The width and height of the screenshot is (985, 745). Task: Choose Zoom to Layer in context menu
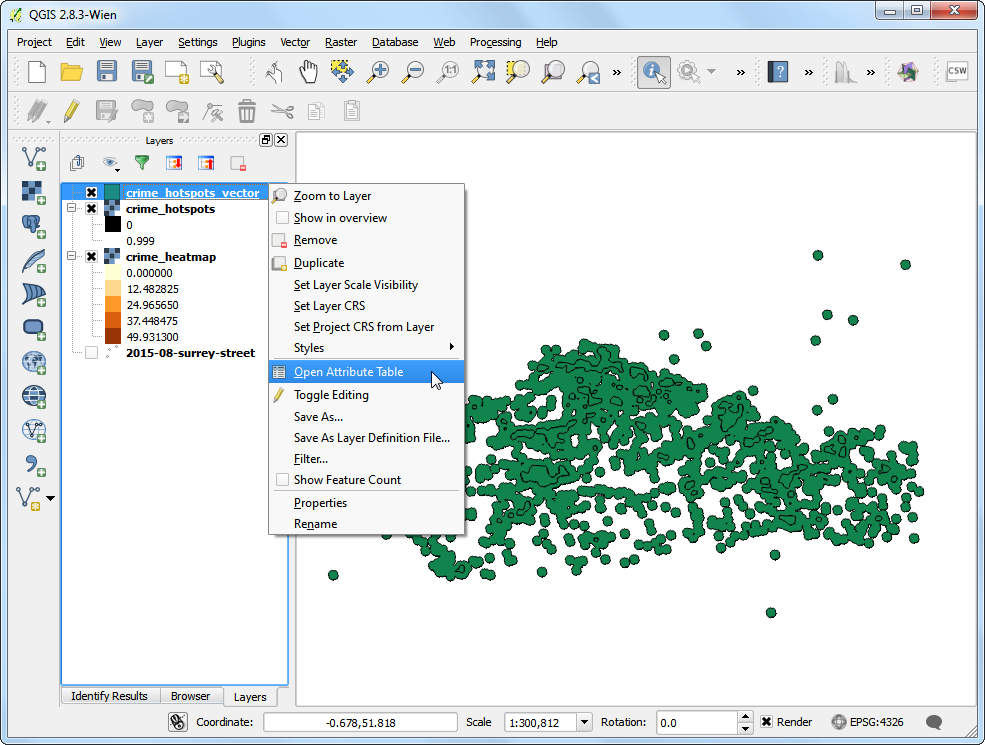pyautogui.click(x=366, y=196)
